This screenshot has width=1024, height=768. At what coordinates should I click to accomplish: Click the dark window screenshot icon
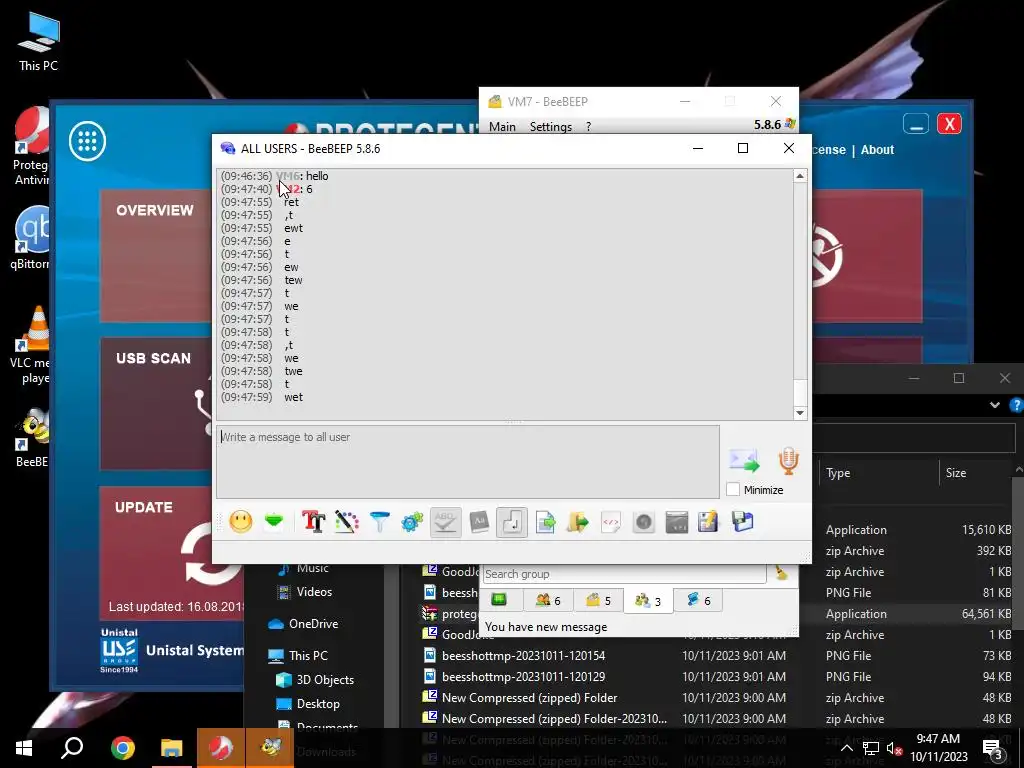click(x=677, y=522)
